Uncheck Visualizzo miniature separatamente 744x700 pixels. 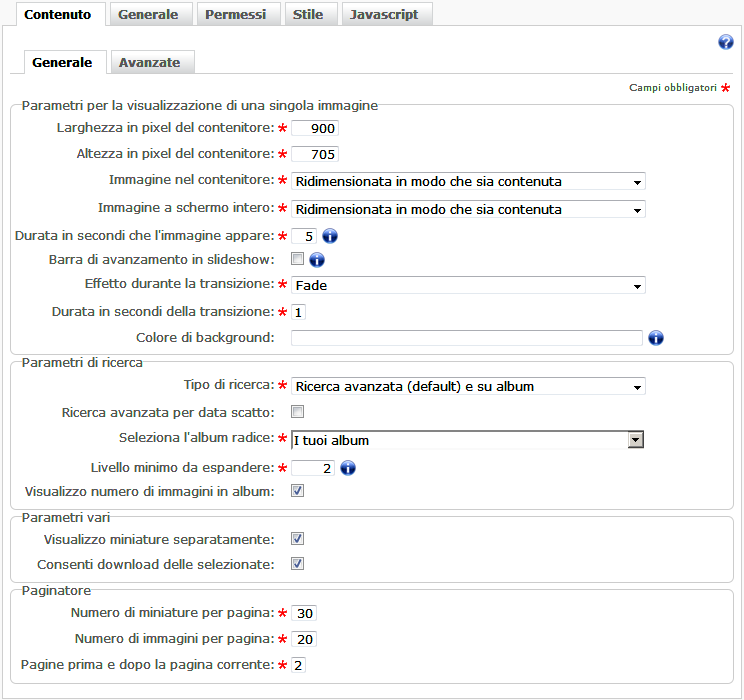tap(297, 539)
